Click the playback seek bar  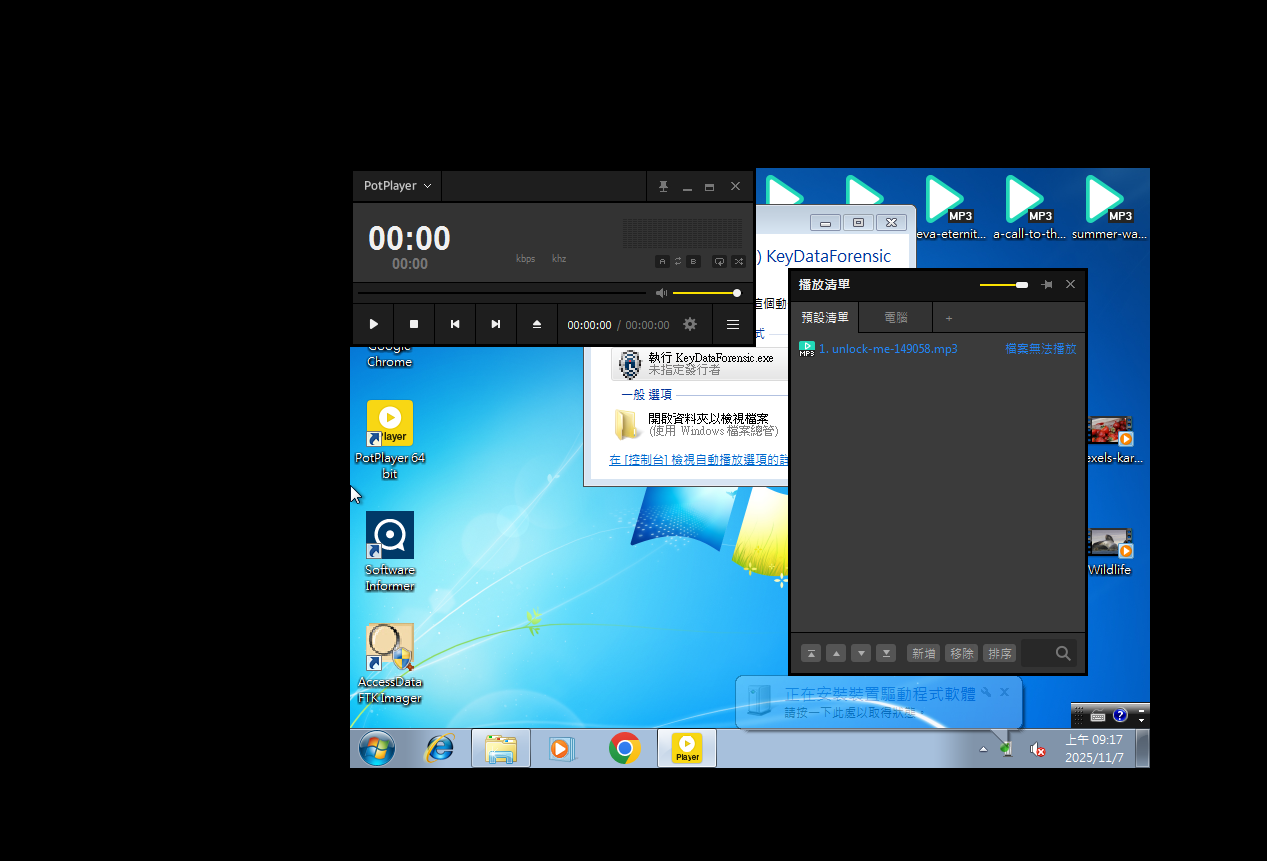502,293
